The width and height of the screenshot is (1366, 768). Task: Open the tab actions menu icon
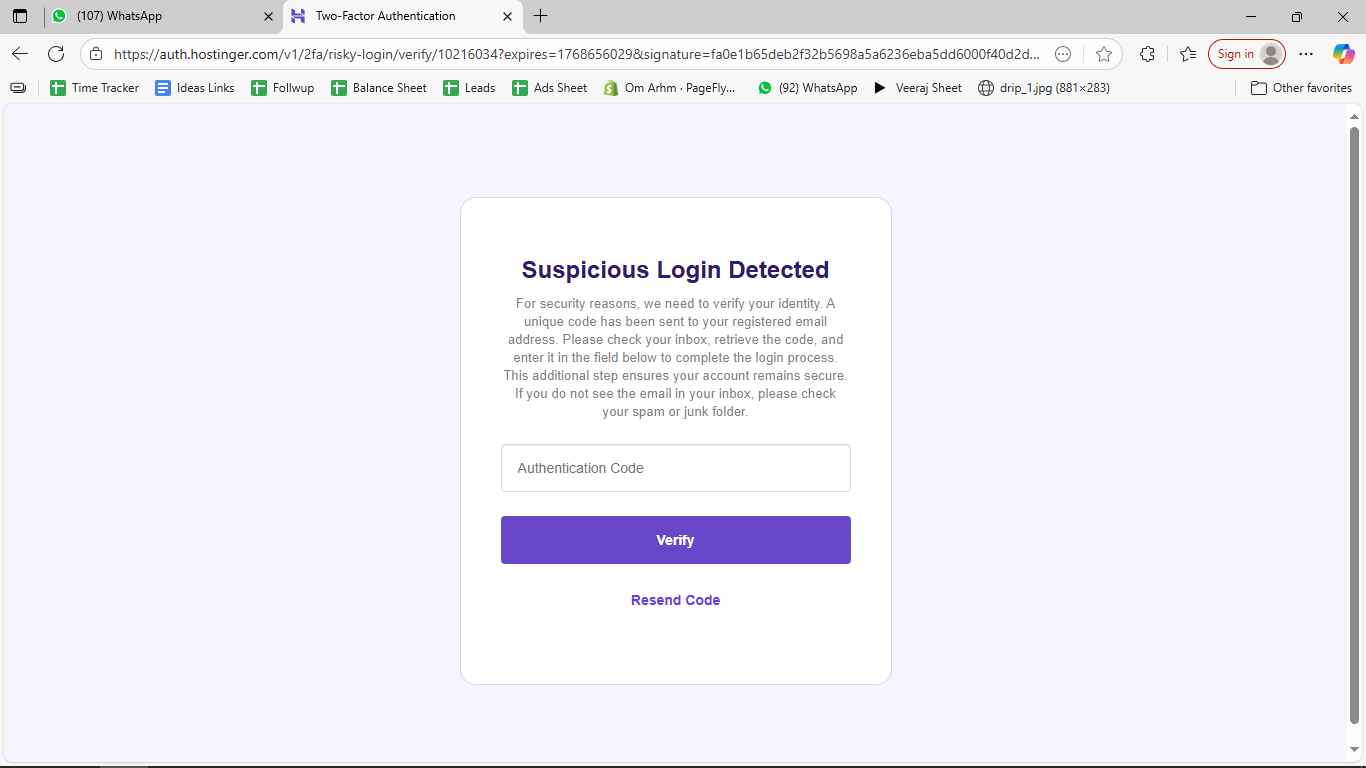(20, 16)
